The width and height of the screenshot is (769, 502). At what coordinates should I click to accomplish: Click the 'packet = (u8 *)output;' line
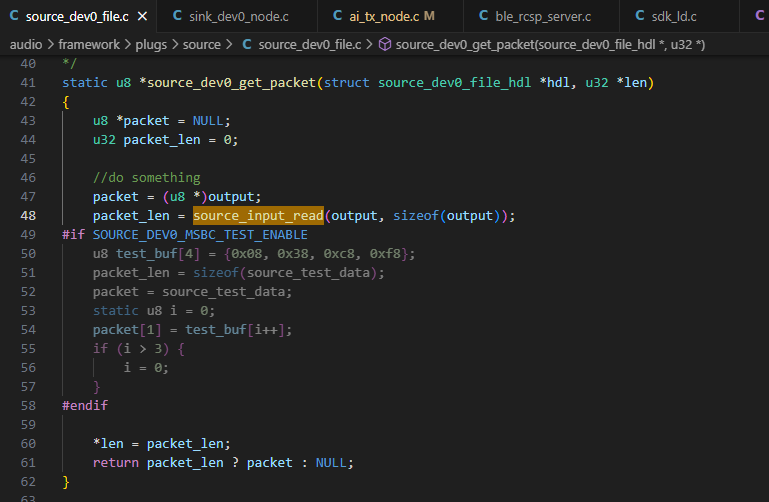tap(177, 197)
